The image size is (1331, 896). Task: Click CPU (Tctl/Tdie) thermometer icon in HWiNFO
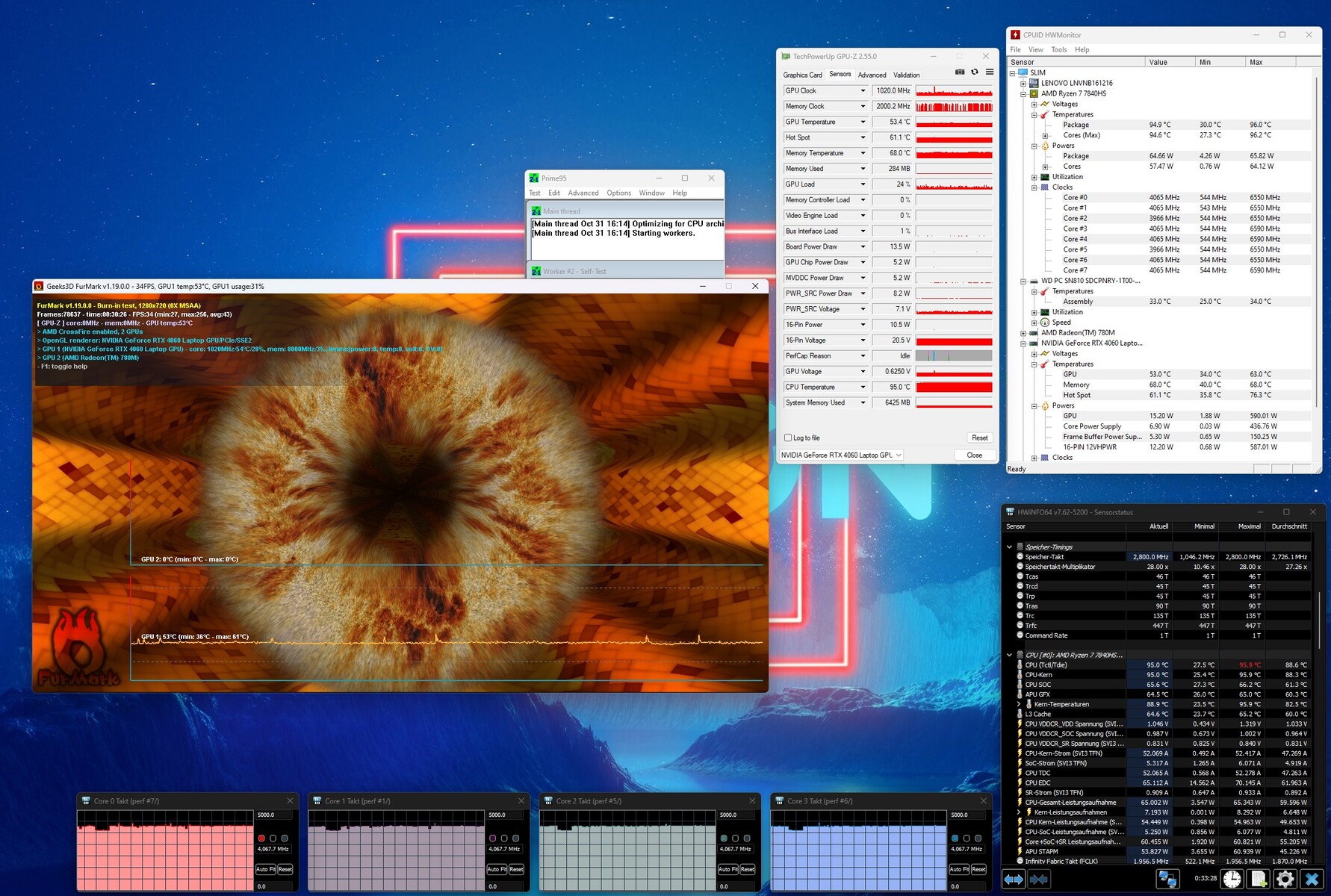pos(1020,665)
